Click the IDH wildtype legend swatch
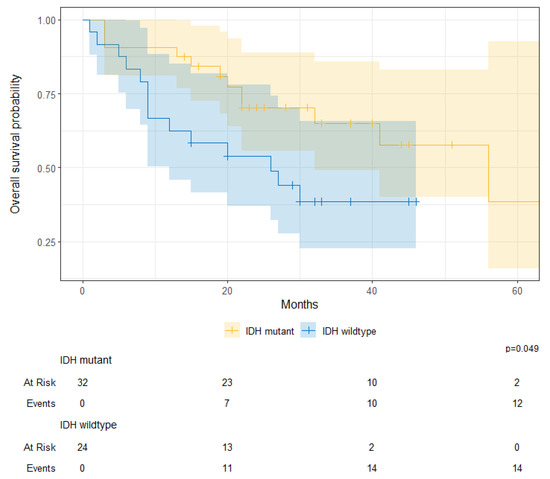Viewport: 550px width, 479px height. tap(308, 330)
